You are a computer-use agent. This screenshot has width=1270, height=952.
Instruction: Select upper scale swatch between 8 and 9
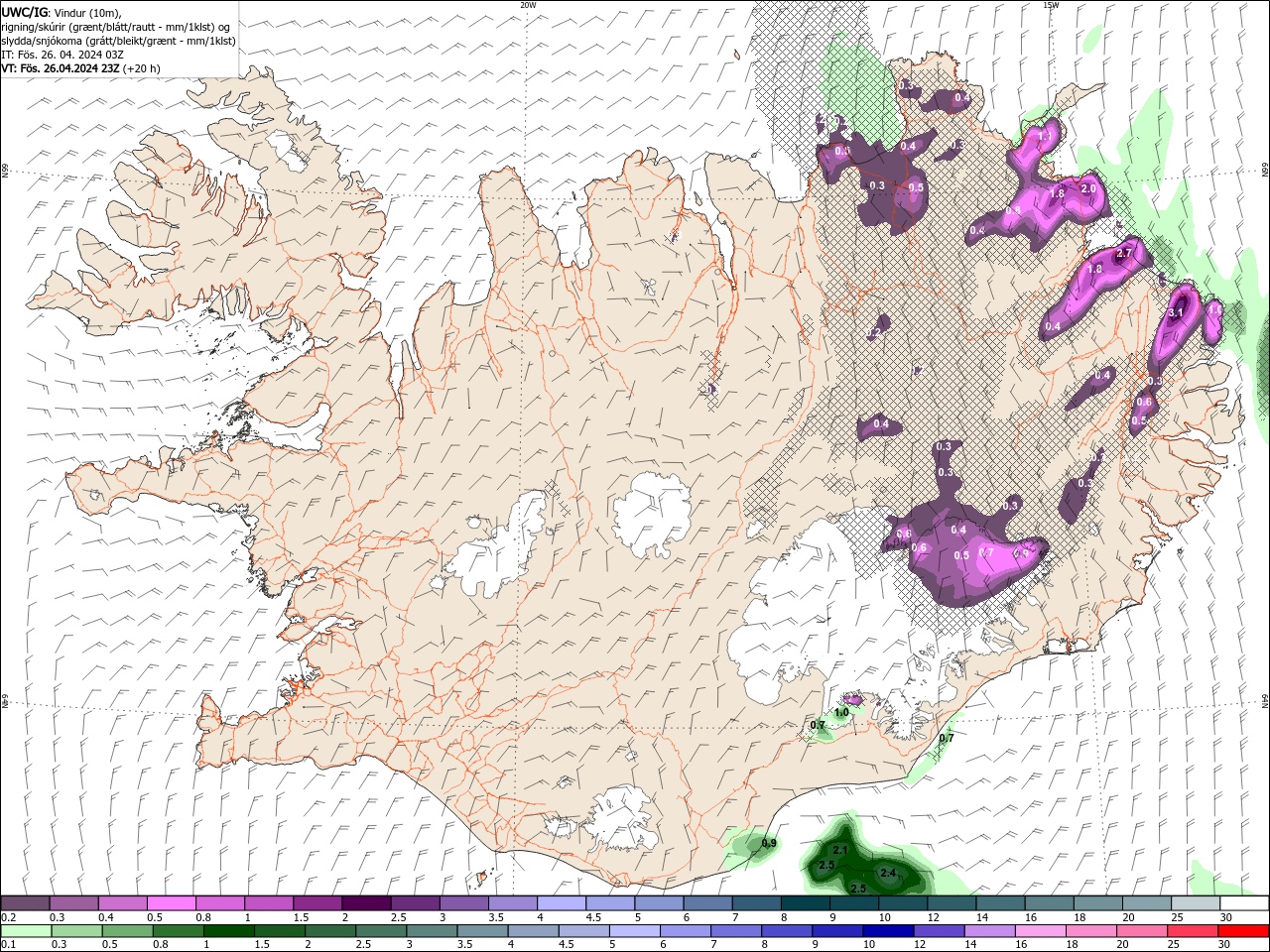click(x=806, y=903)
